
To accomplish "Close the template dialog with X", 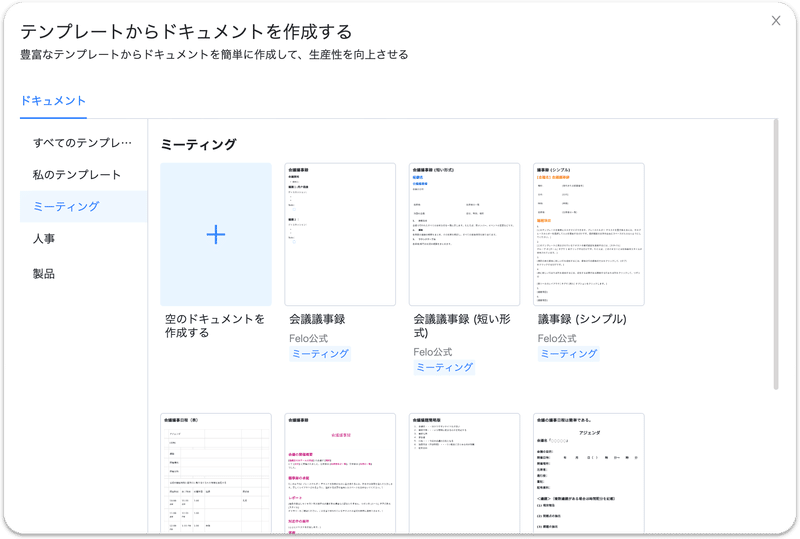I will pyautogui.click(x=776, y=20).
